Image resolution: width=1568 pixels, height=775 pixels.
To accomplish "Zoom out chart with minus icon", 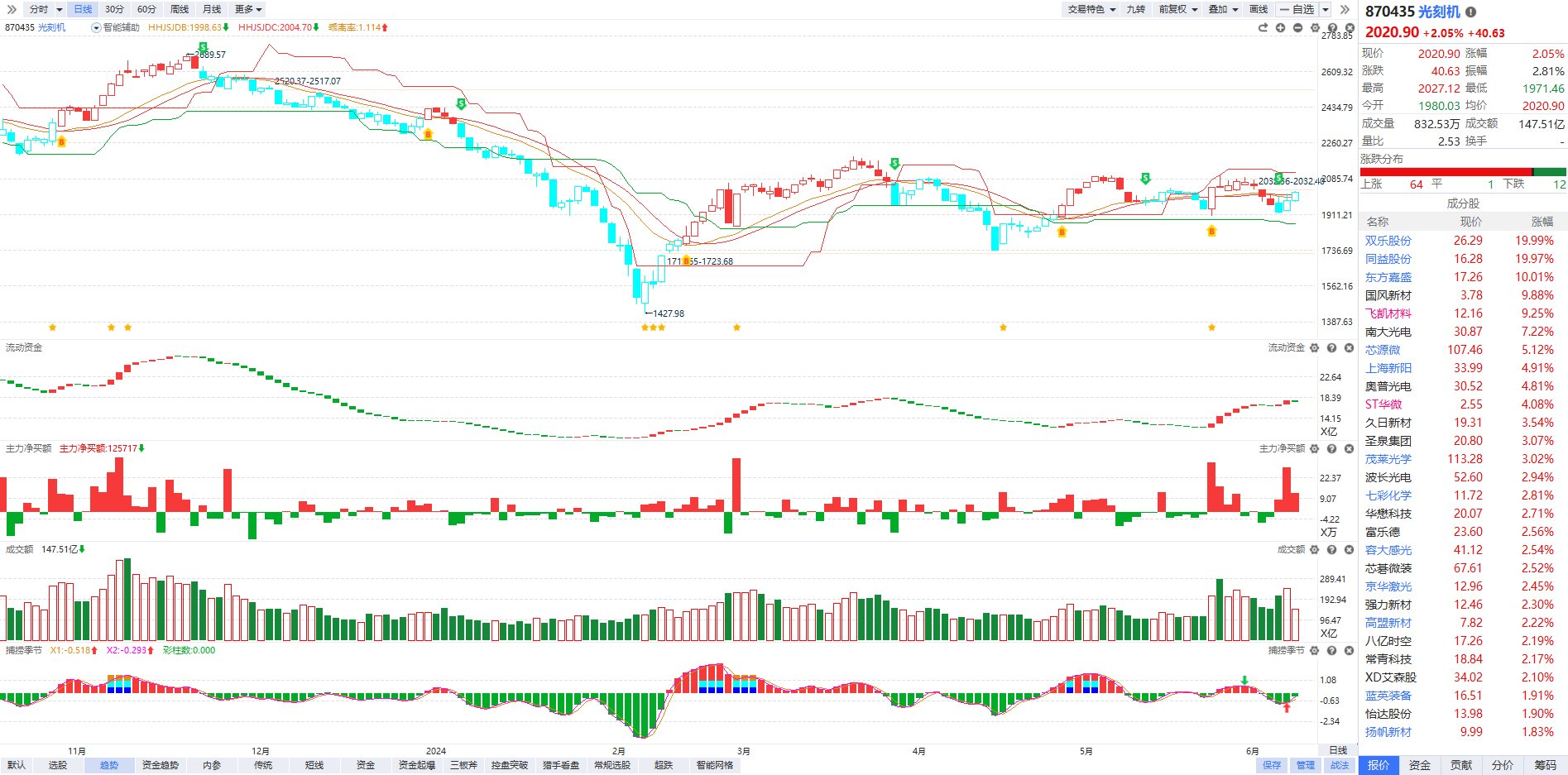I will (x=1297, y=28).
